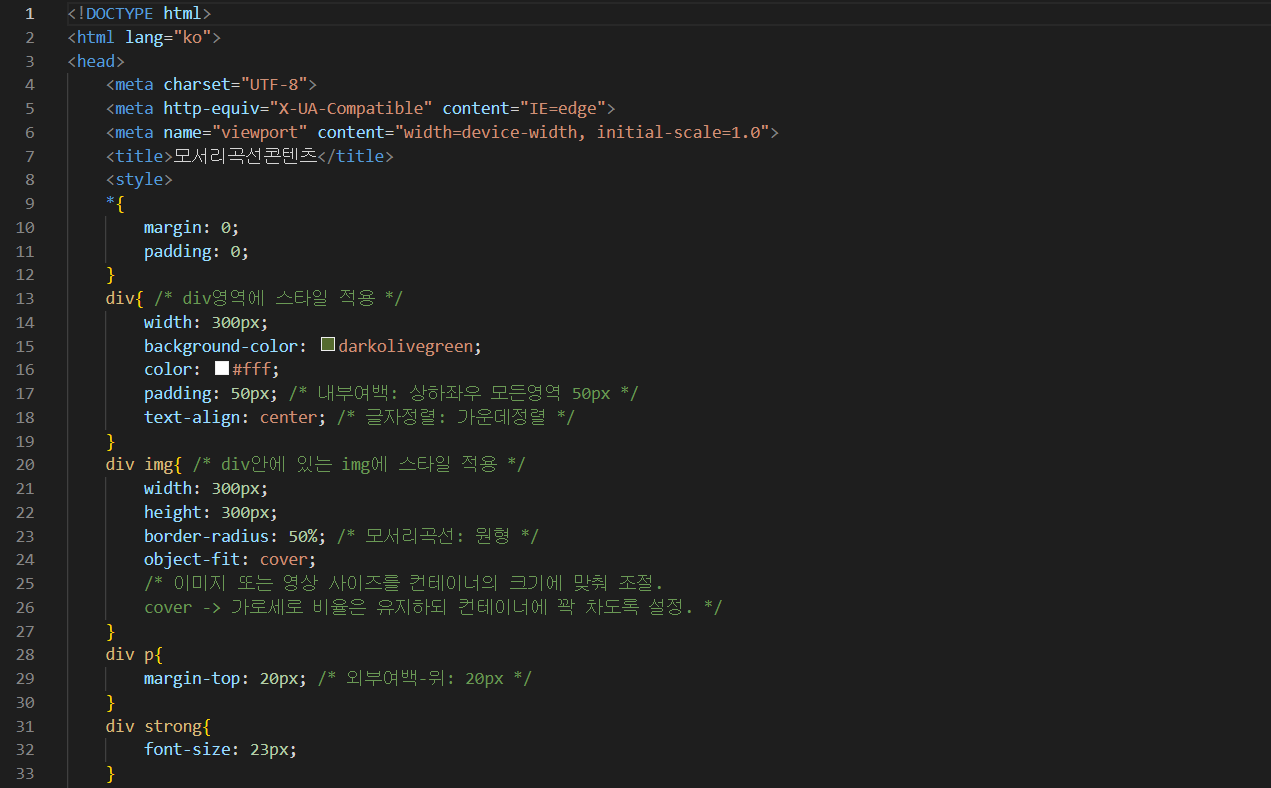Click the comment "div영역에 스타일 적용"
The image size is (1271, 788).
click(x=279, y=298)
